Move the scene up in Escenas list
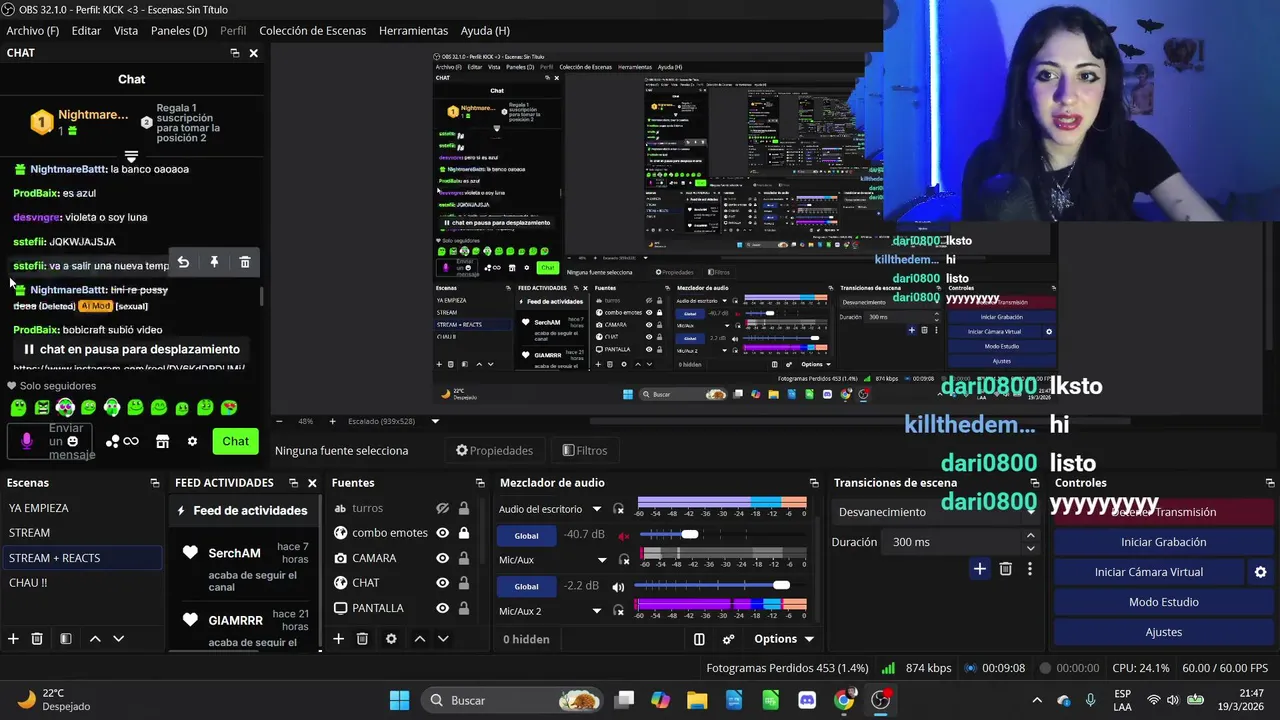 pyautogui.click(x=95, y=639)
